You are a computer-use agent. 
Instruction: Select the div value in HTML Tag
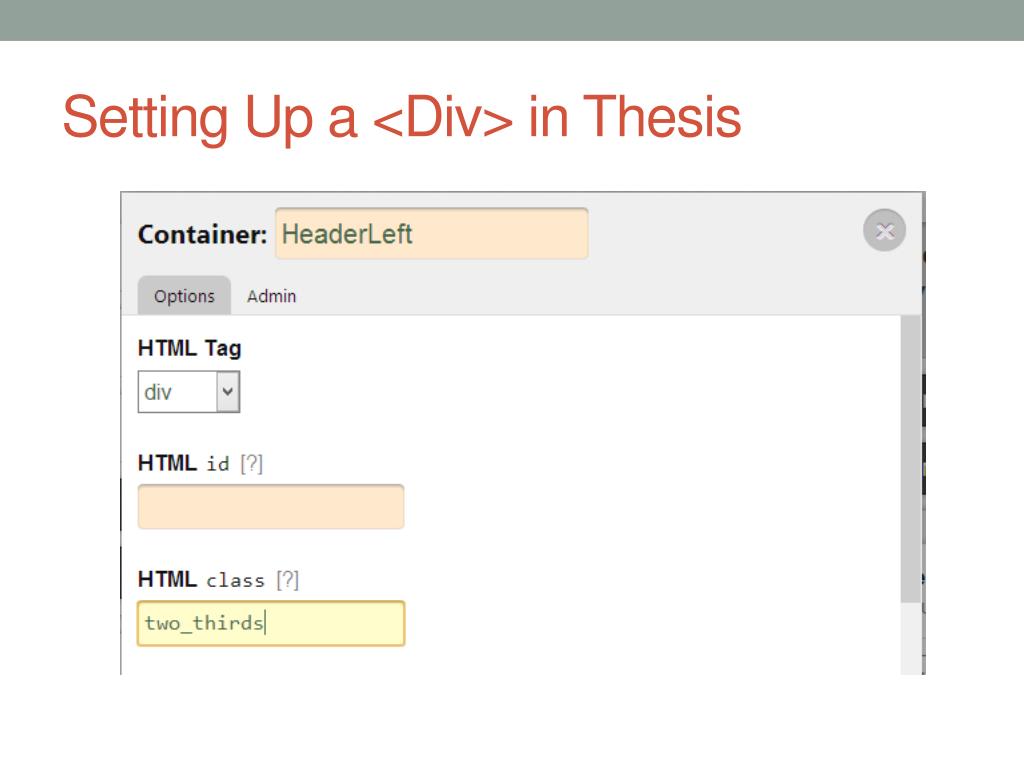pyautogui.click(x=177, y=392)
